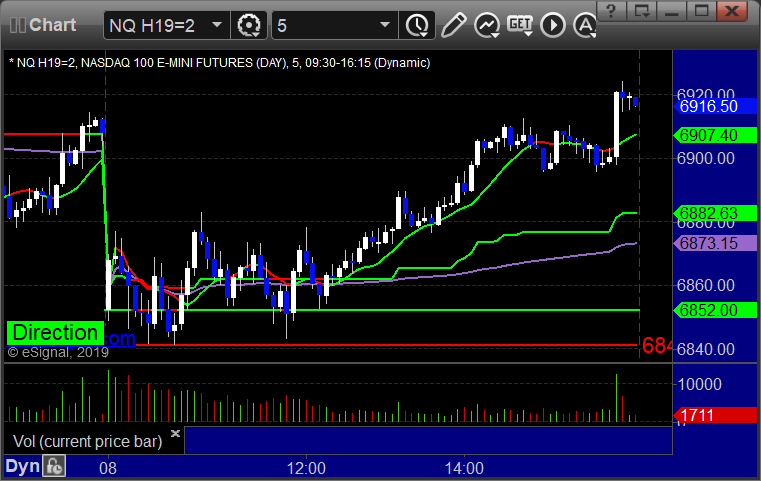Select the pencil drawing tool

(453, 25)
